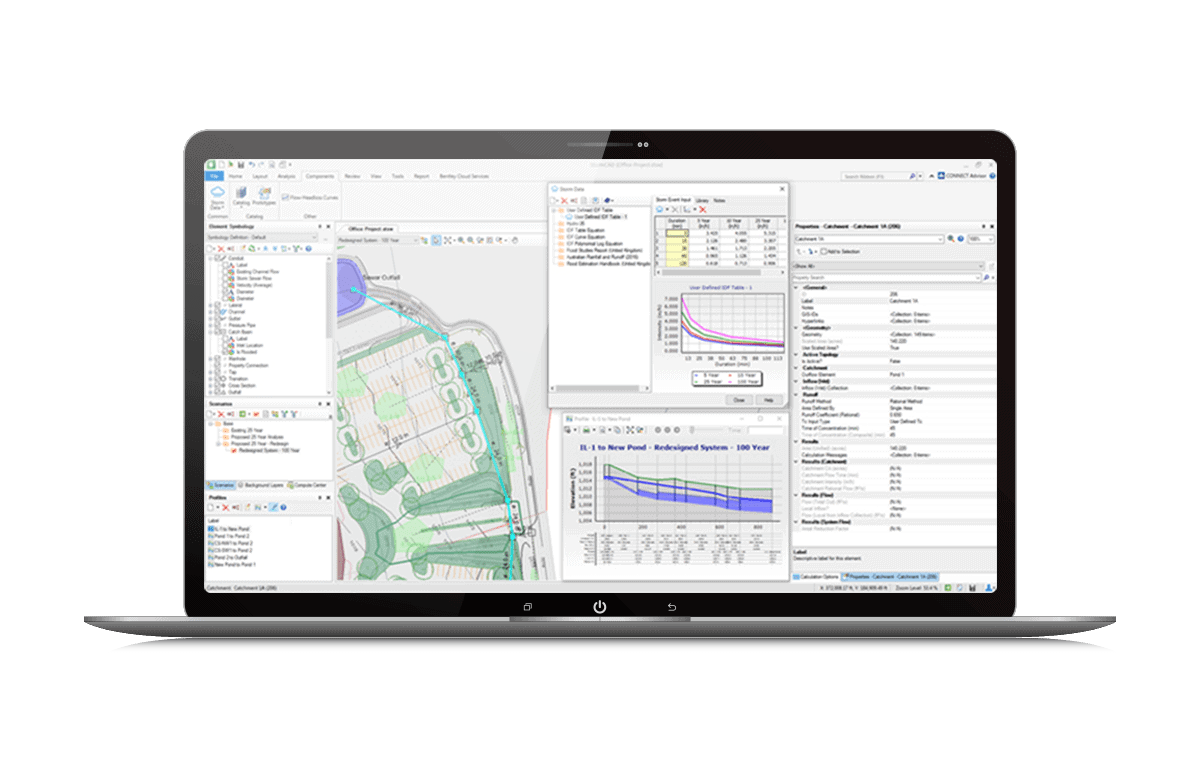
Task: Enable the Add to Selection checkbox
Action: pos(823,252)
